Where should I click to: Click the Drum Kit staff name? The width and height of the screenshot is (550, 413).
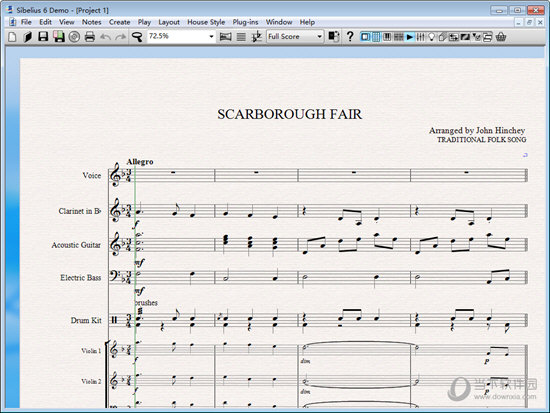[86, 320]
